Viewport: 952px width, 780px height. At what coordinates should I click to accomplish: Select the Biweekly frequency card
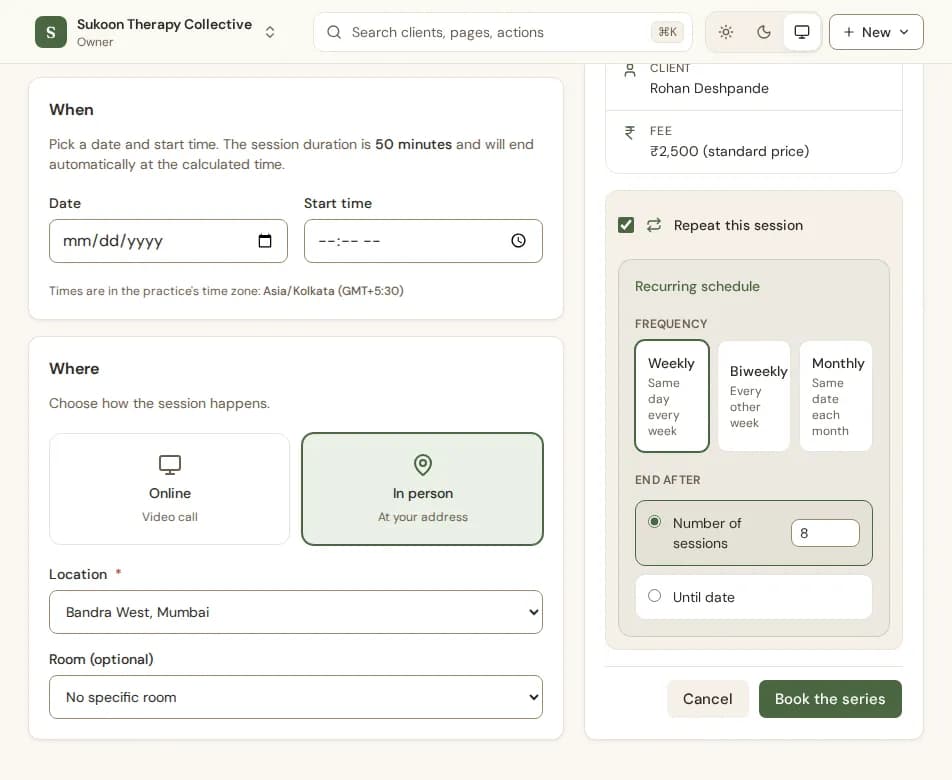tap(754, 396)
